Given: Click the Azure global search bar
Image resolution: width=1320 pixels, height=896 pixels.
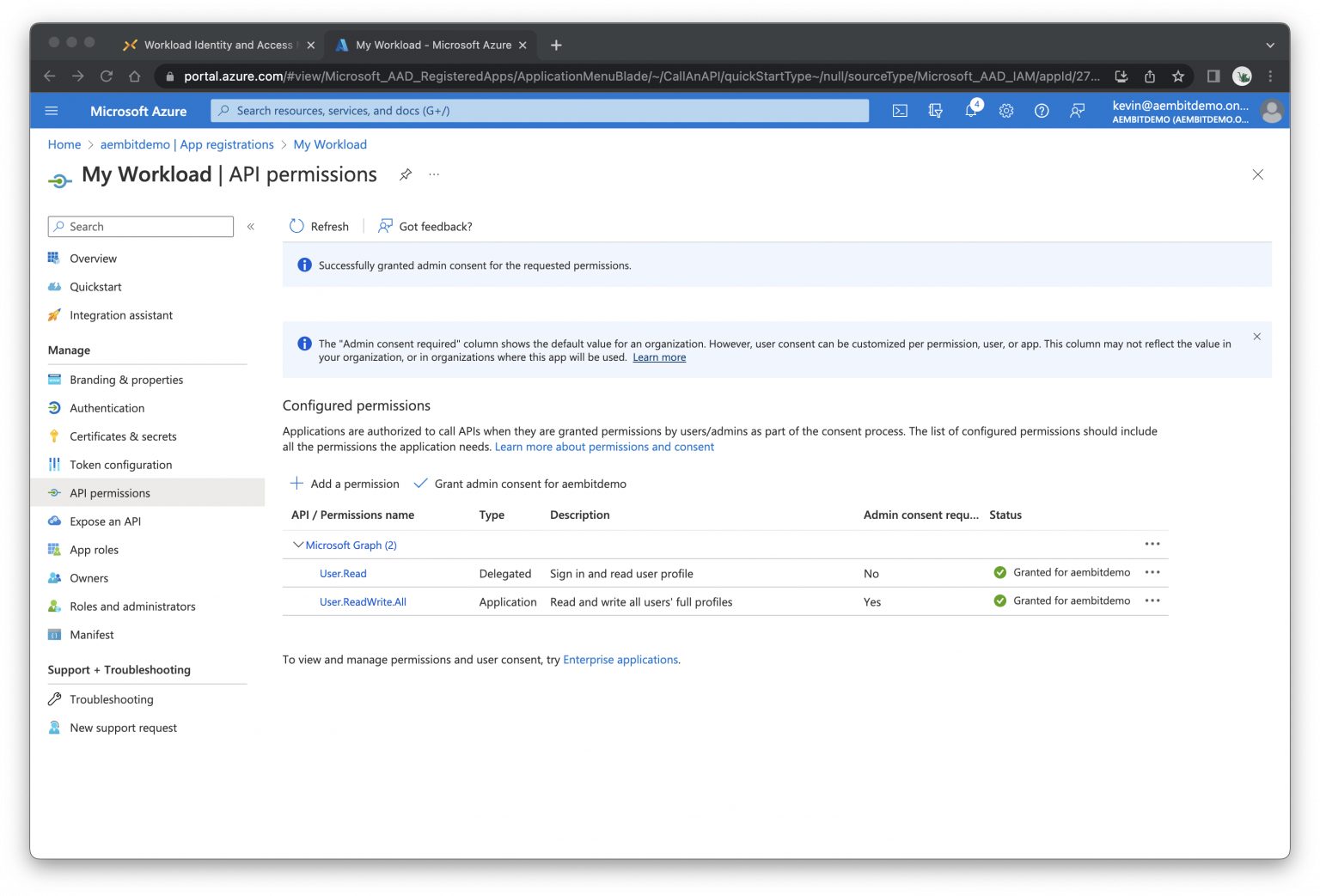Looking at the screenshot, I should point(540,111).
